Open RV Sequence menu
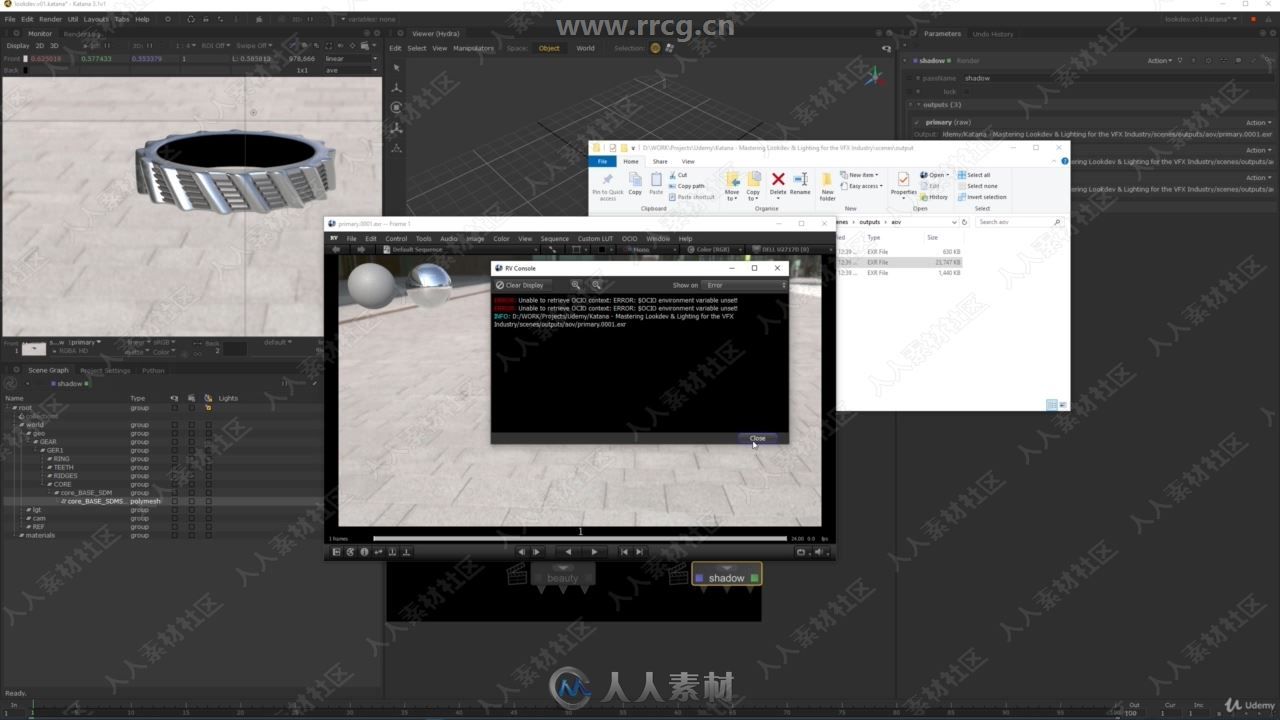Image resolution: width=1280 pixels, height=720 pixels. point(554,239)
